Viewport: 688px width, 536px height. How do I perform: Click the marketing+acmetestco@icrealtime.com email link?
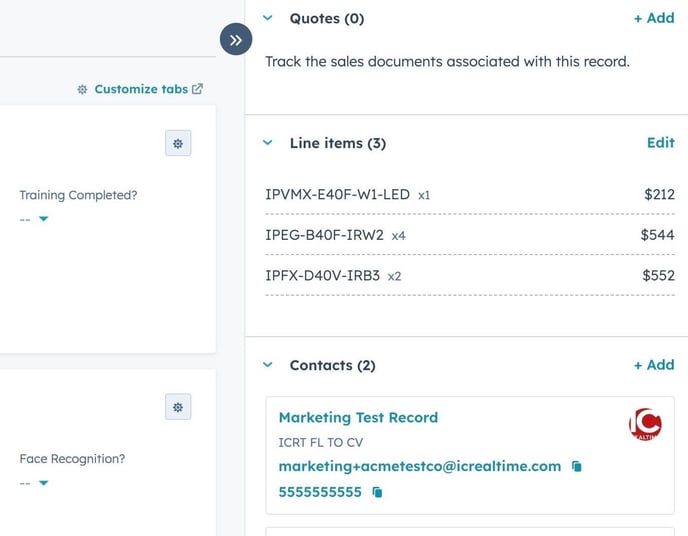click(419, 466)
